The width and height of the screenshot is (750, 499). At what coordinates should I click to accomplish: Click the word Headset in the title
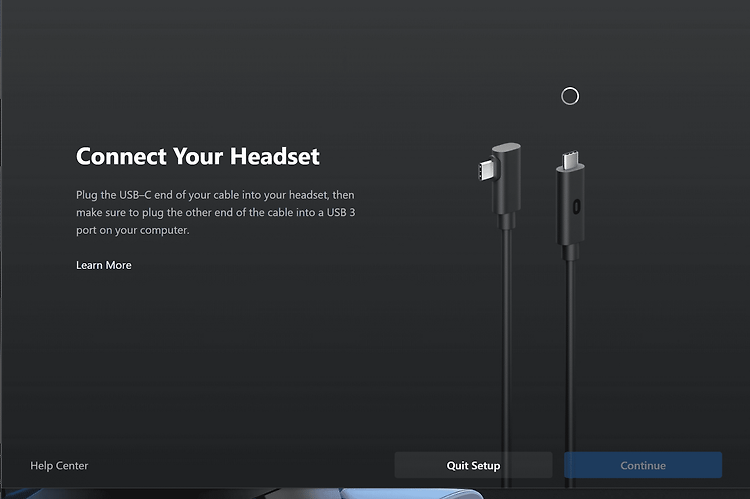[x=275, y=156]
